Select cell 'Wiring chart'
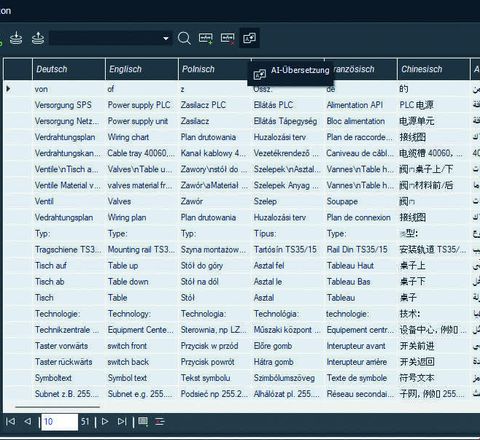Viewport: 480px width, 440px height. click(x=142, y=137)
